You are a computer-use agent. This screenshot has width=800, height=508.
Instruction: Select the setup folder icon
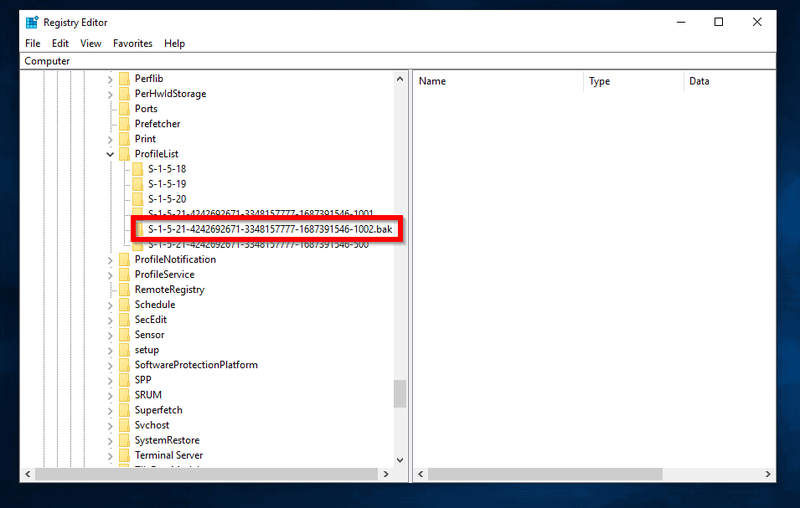(x=124, y=350)
